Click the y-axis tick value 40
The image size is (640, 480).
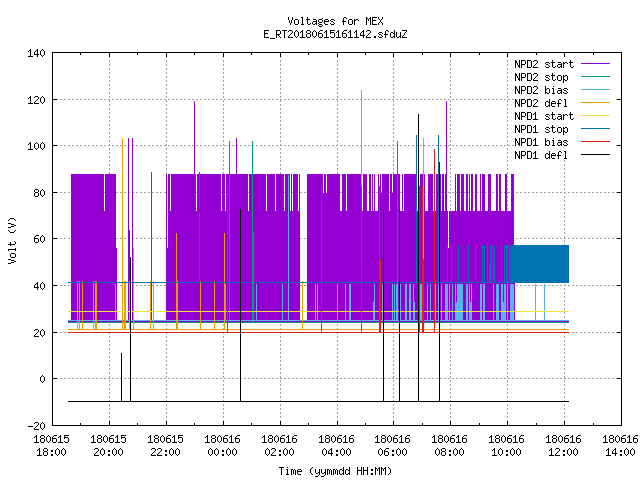[x=39, y=286]
